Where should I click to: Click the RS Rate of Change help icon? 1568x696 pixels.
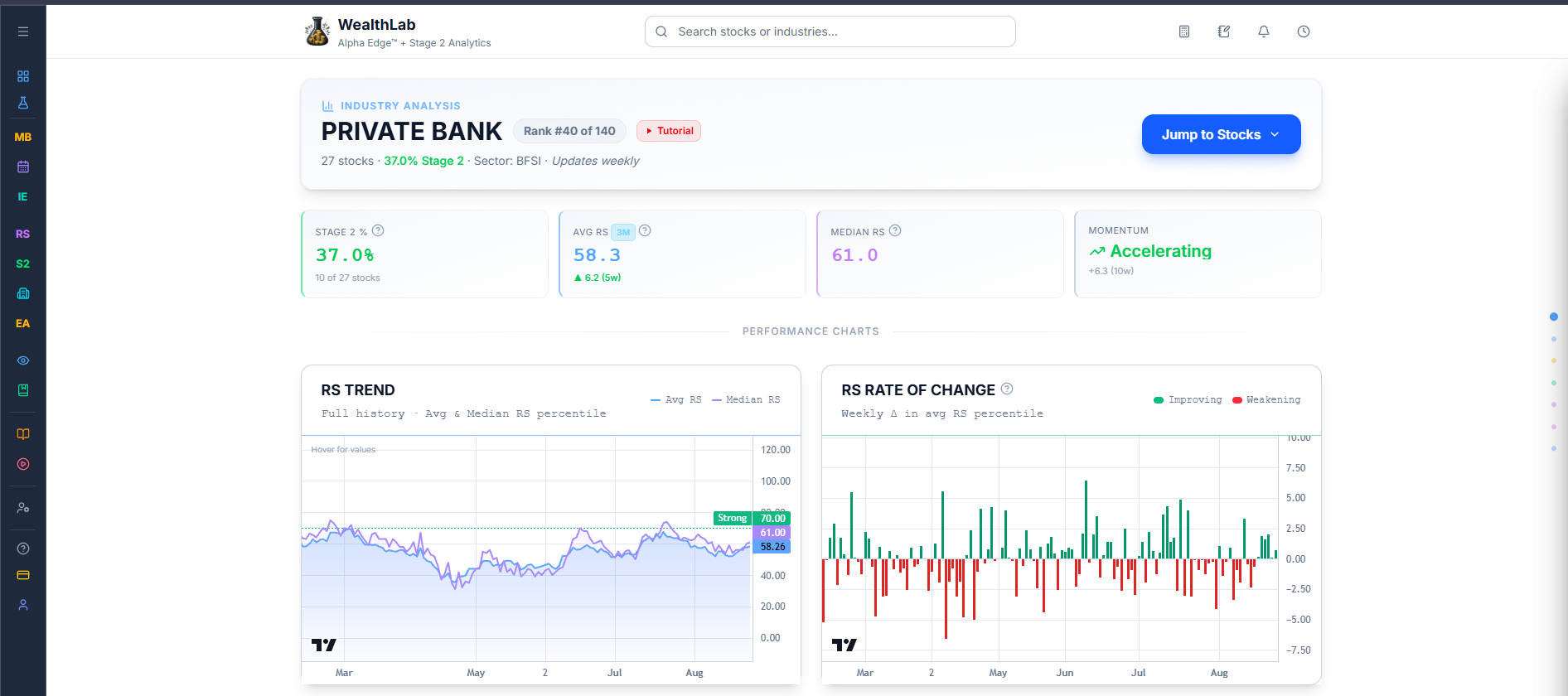(x=1007, y=389)
